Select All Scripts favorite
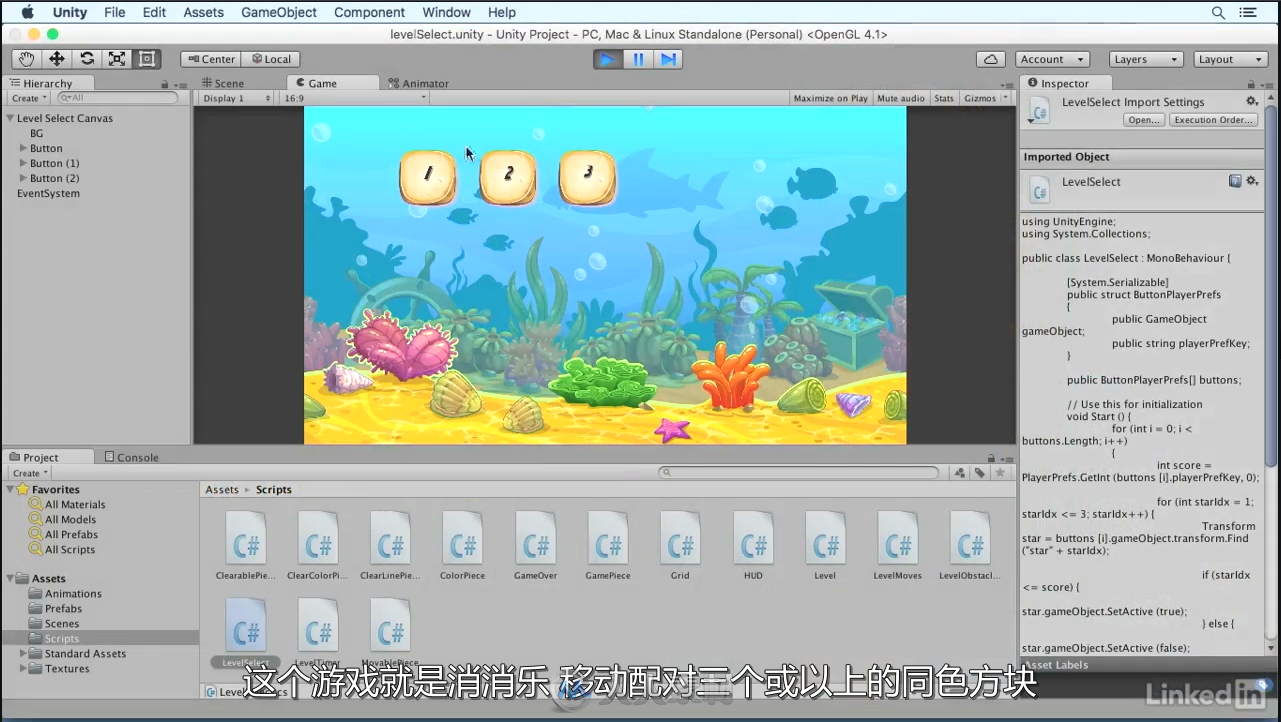 point(70,549)
